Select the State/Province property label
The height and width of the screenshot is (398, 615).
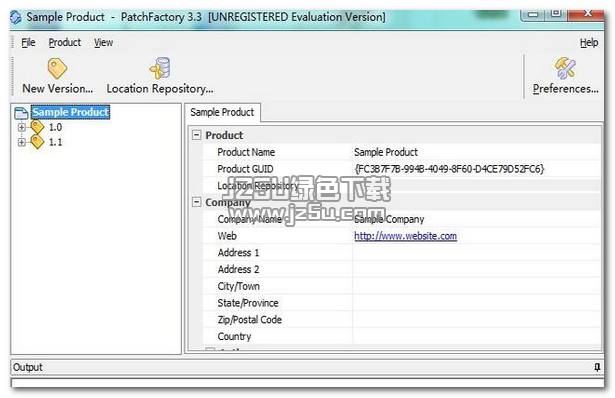(x=248, y=303)
